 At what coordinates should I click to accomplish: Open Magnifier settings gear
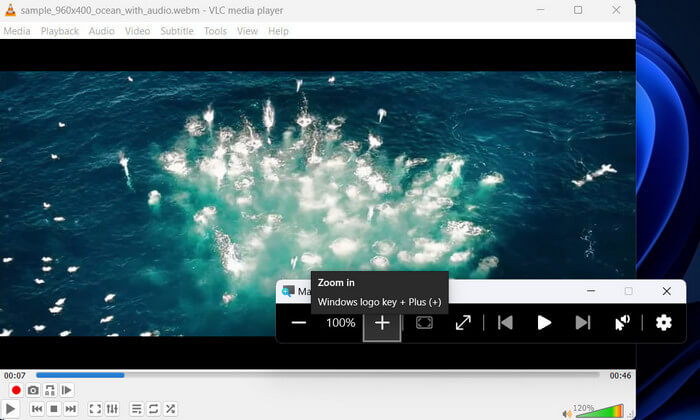click(663, 323)
